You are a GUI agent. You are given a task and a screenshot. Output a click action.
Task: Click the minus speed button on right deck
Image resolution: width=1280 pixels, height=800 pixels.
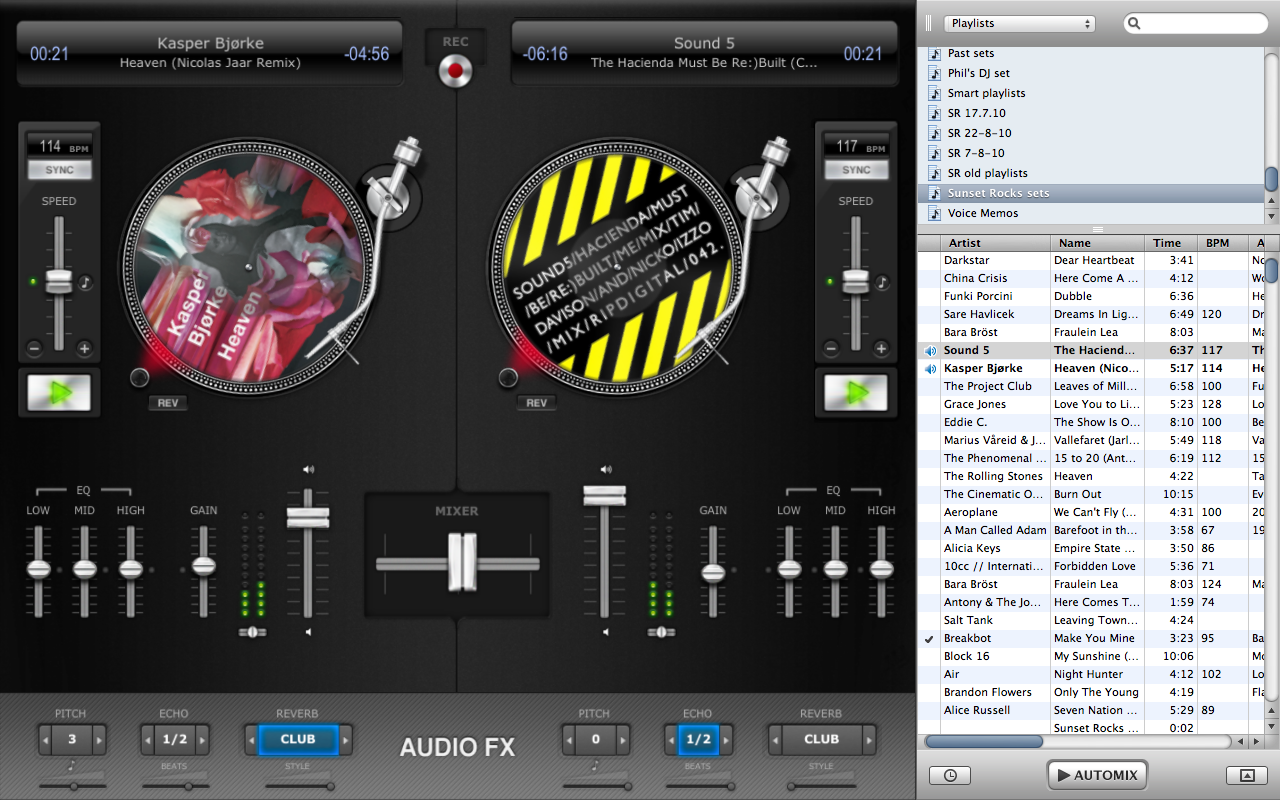click(830, 349)
